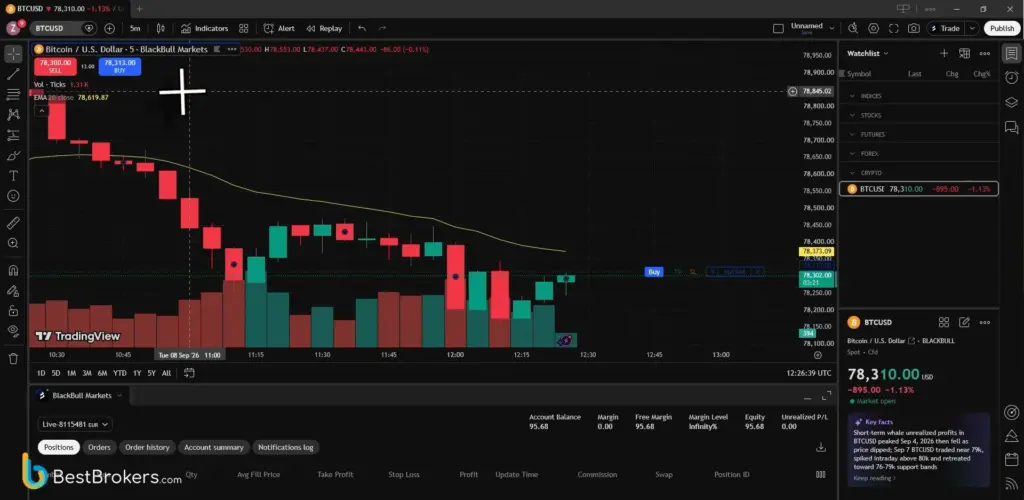Toggle stay in drawing mode pencil-lock
Viewport: 1024px width, 500px height.
(x=13, y=290)
